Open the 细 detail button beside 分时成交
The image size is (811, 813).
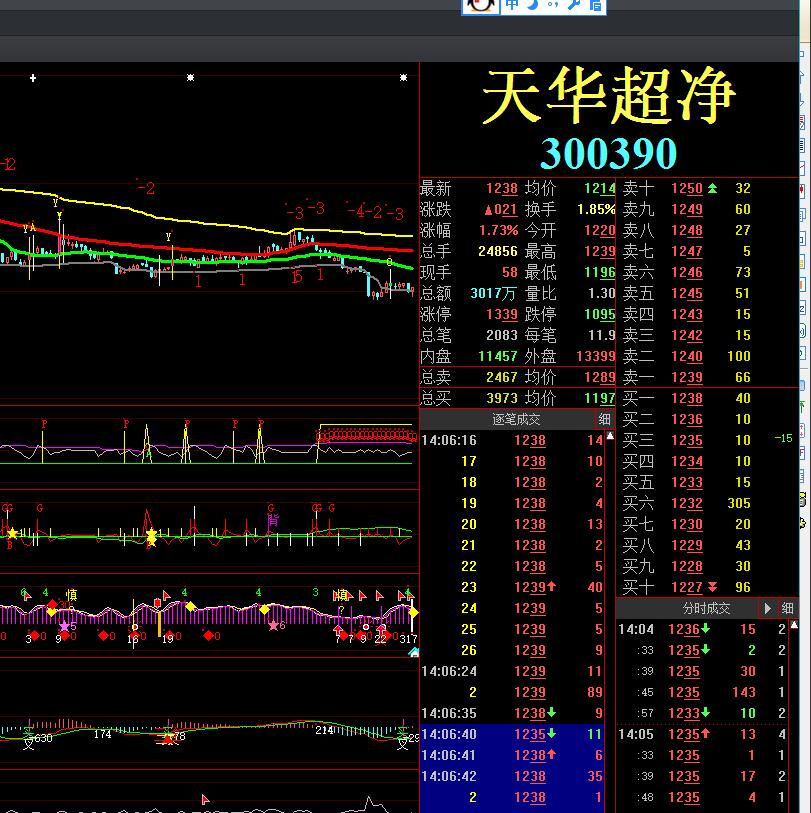[x=787, y=608]
